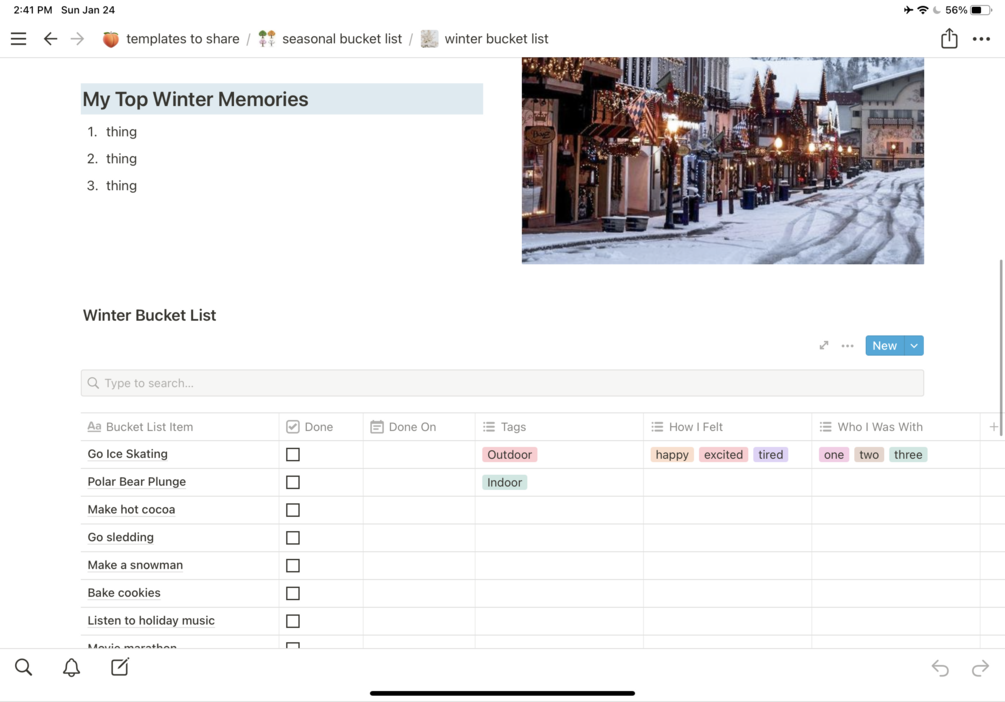Check Done for Go sledding
The image size is (1005, 702).
pos(293,538)
